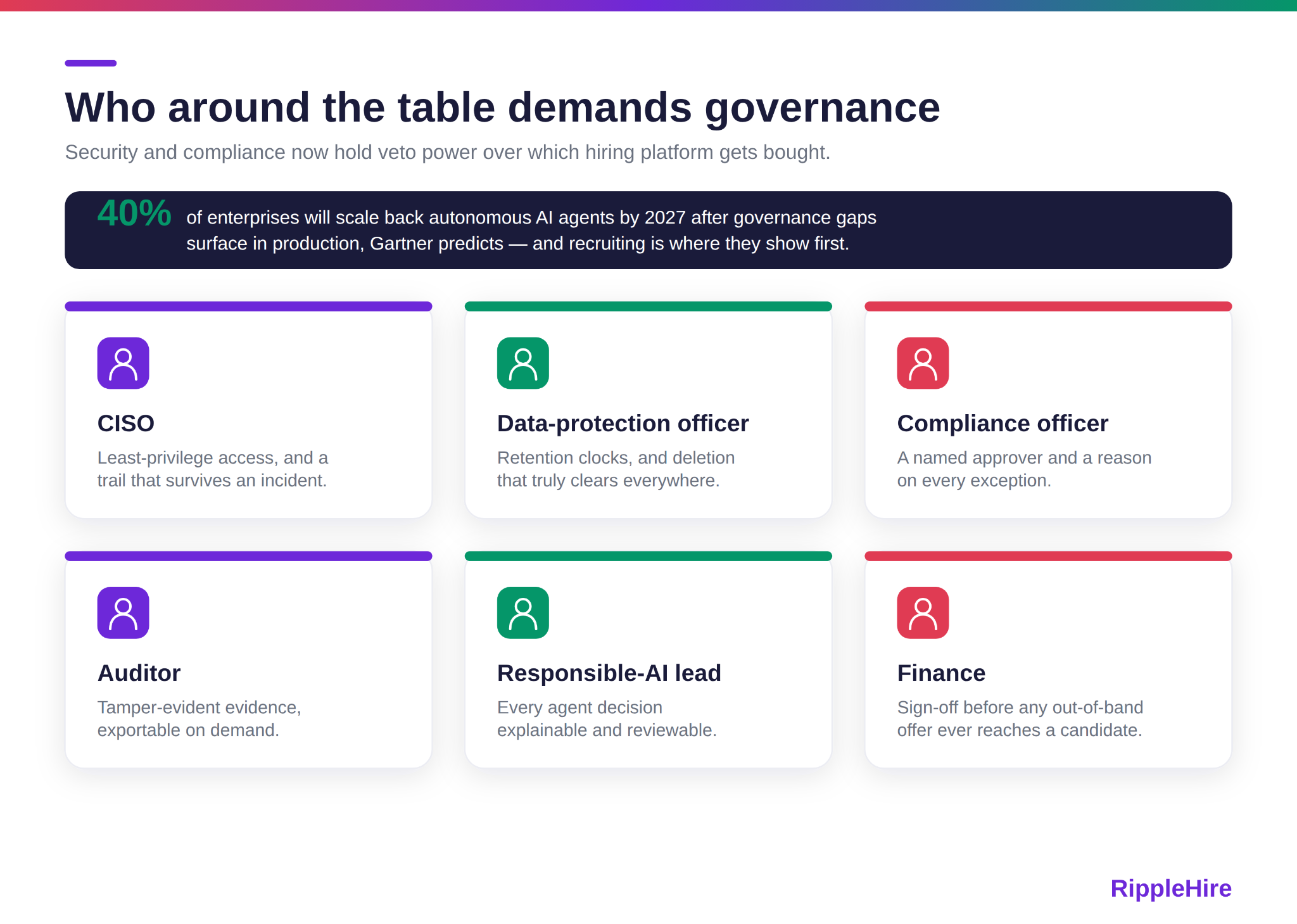Click the green person icon above Responsible-AI lead
The image size is (1297, 924).
[x=523, y=612]
